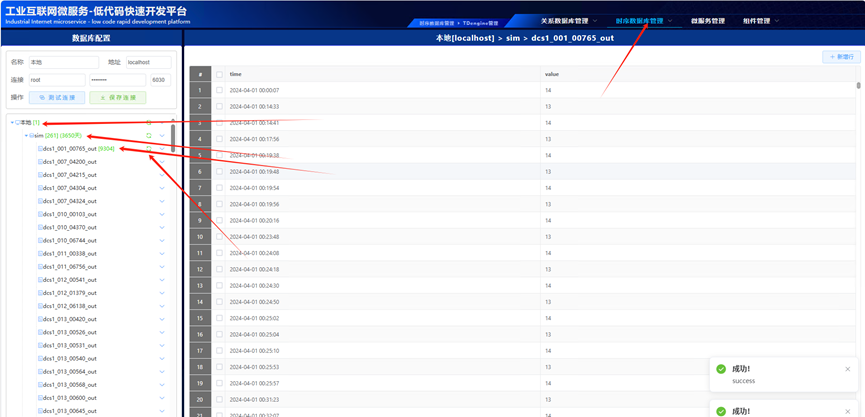Click the 新增行 add row button
Image resolution: width=865 pixels, height=417 pixels.
pyautogui.click(x=841, y=57)
